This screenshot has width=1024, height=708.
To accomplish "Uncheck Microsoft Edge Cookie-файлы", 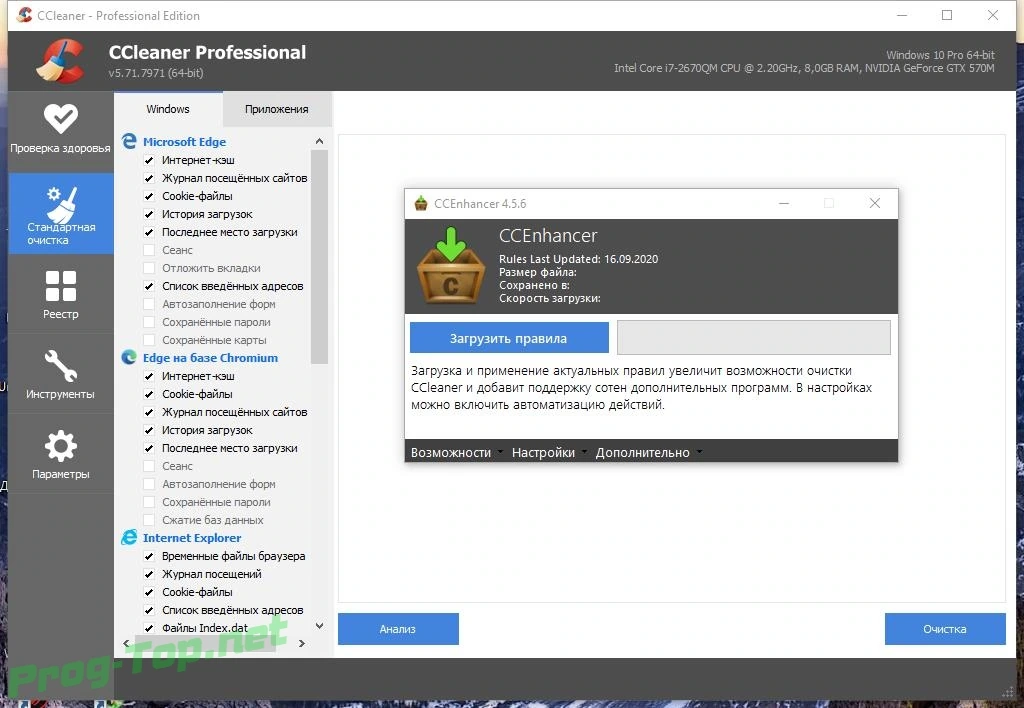I will (149, 196).
